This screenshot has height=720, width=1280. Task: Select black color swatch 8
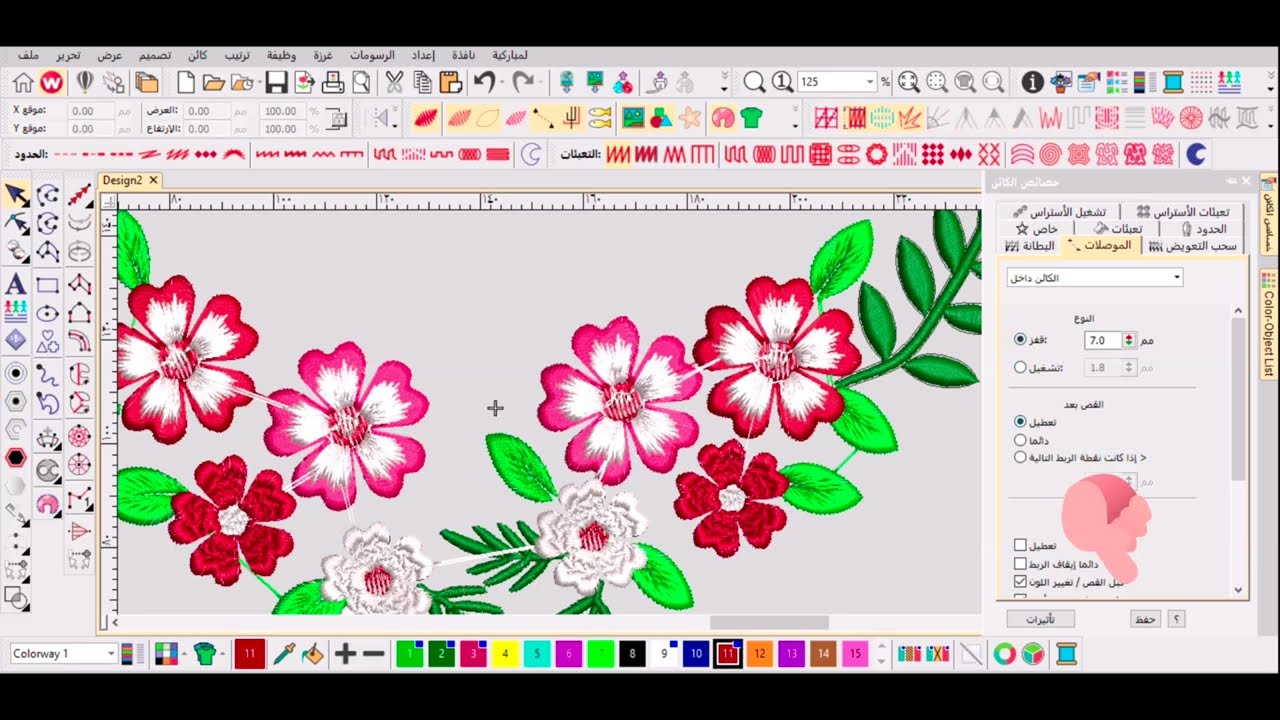[x=632, y=654]
